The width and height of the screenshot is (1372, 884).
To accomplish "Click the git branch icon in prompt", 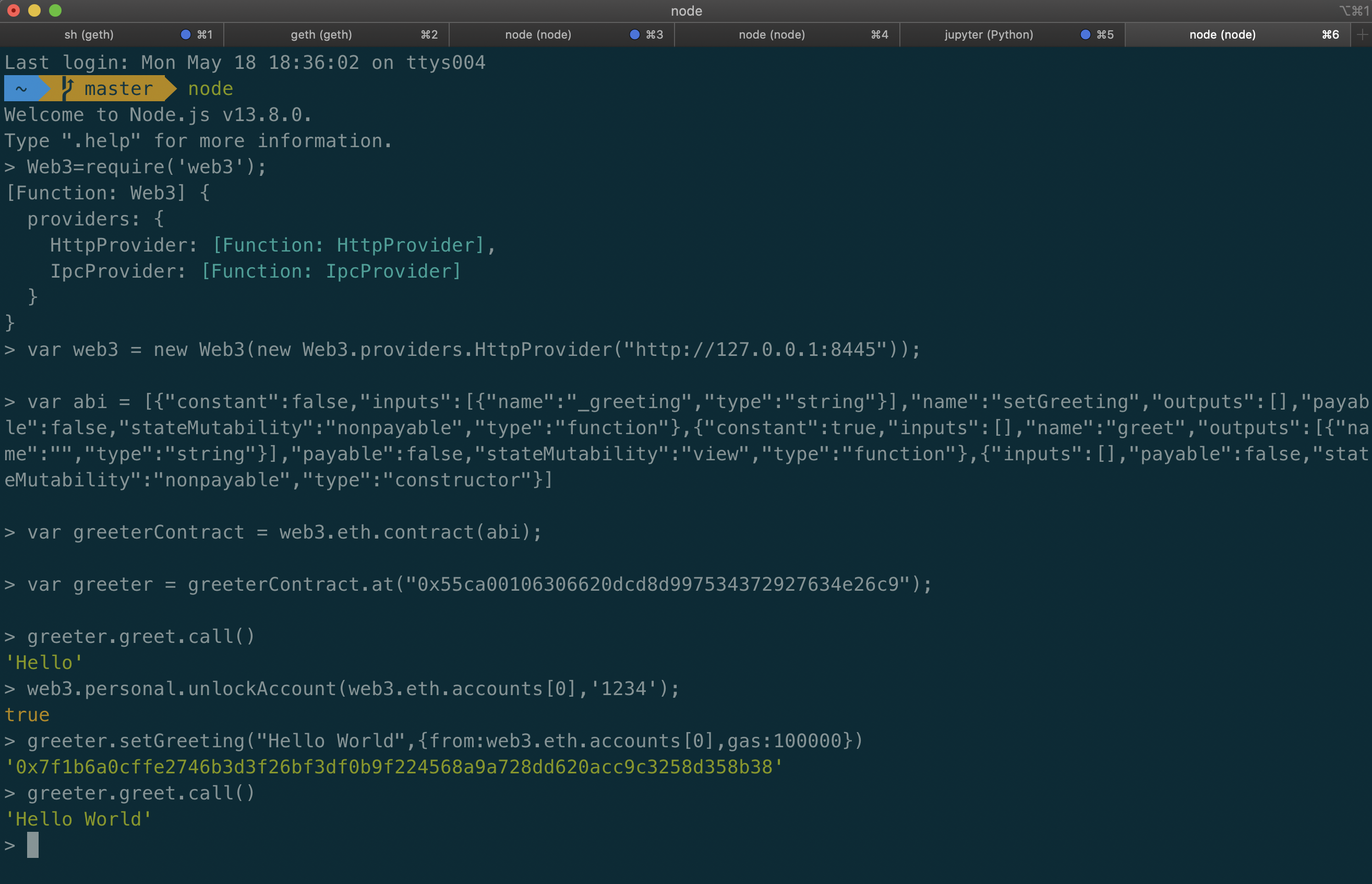I will (x=68, y=88).
